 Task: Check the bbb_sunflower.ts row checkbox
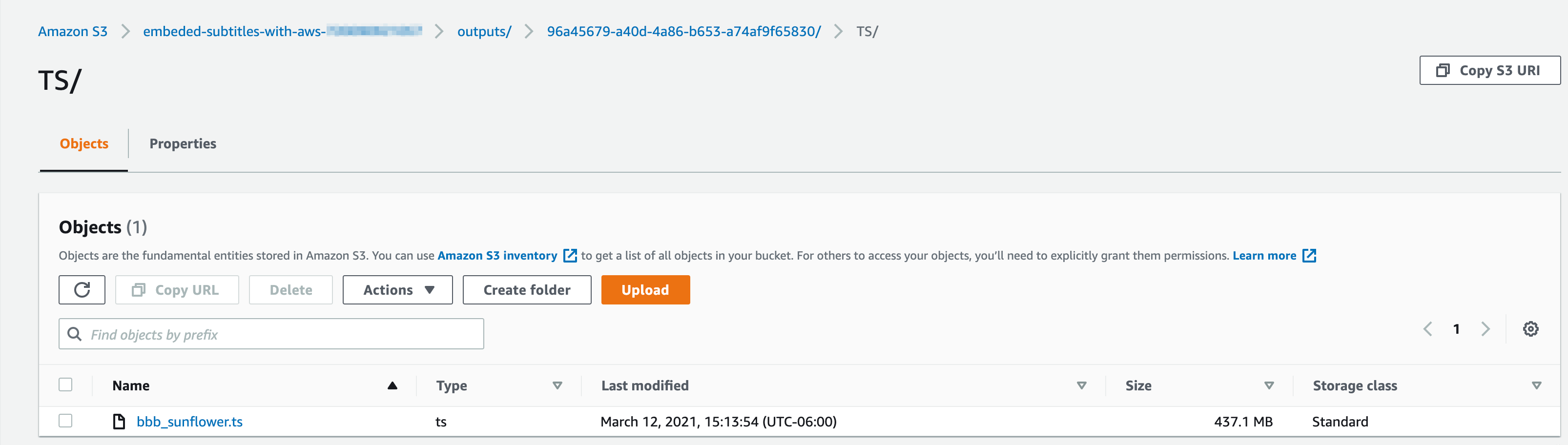(x=66, y=421)
